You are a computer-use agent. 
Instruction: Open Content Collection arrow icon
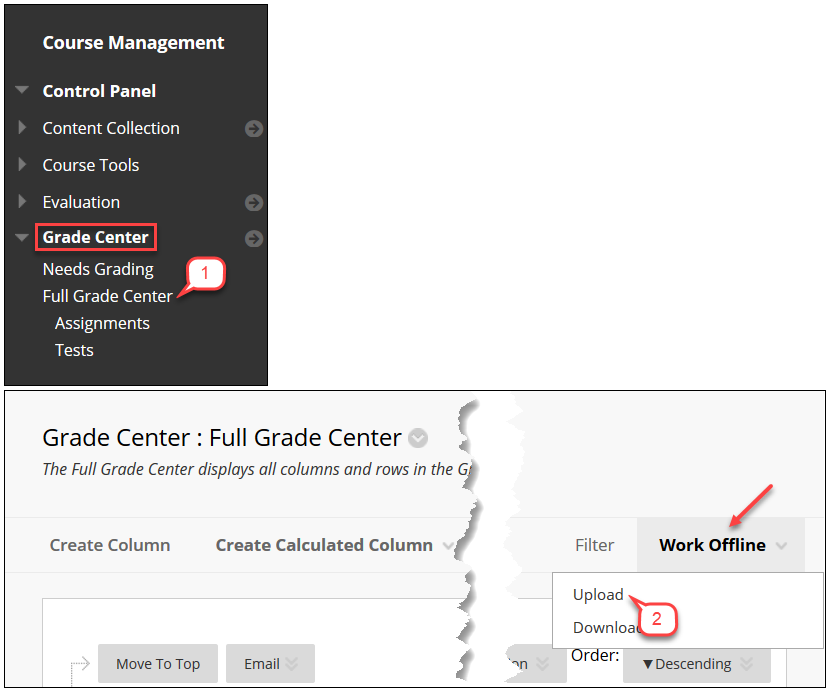[254, 129]
